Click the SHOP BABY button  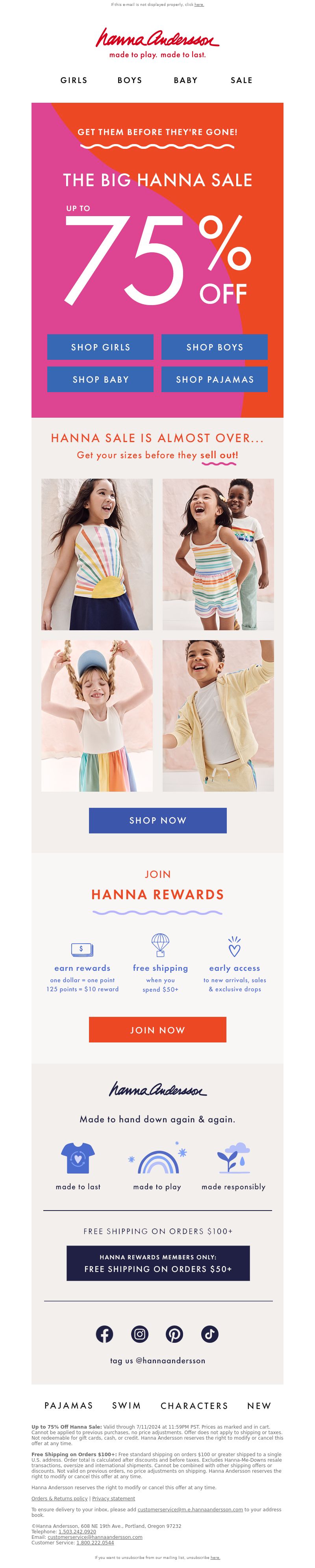[100, 379]
